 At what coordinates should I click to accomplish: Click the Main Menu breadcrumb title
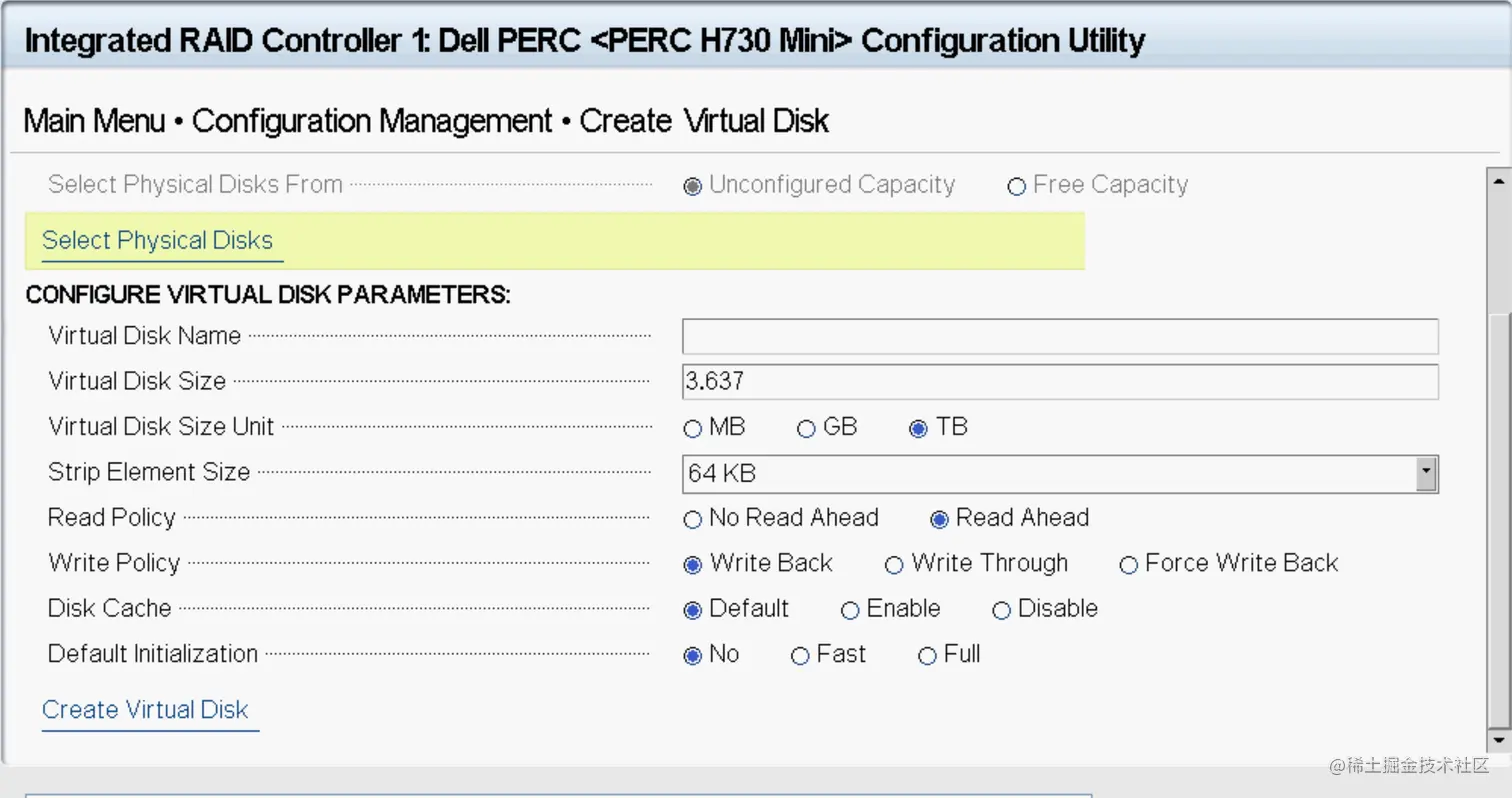[94, 121]
